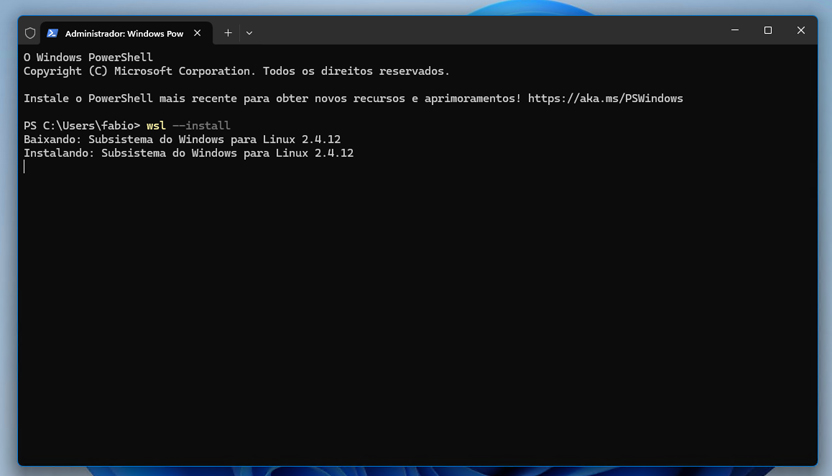Expand the new tab profile dropdown
Screen dimensions: 832x476
point(249,33)
